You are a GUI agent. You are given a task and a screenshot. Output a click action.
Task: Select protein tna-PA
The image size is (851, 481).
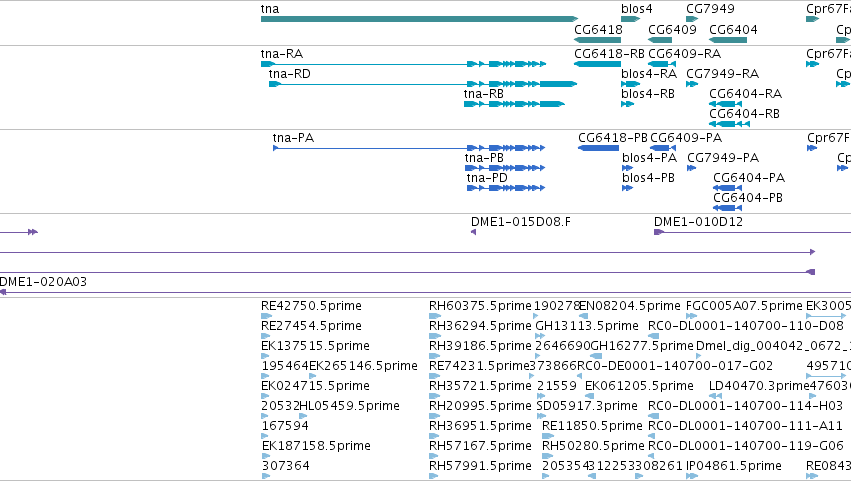coord(293,138)
